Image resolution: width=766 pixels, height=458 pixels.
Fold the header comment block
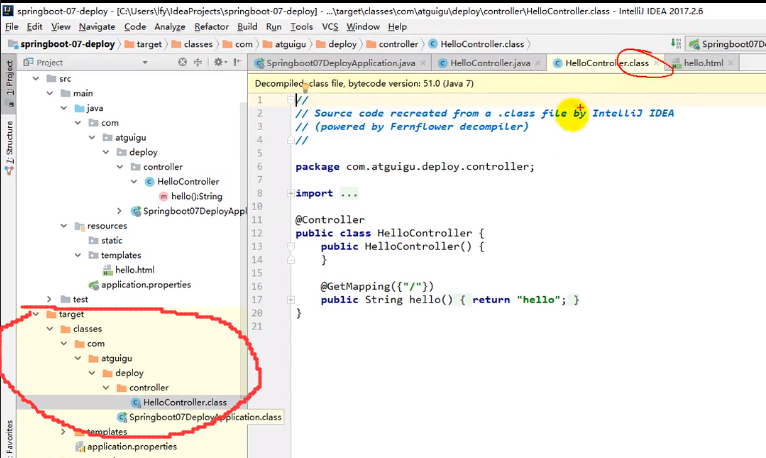coord(291,100)
